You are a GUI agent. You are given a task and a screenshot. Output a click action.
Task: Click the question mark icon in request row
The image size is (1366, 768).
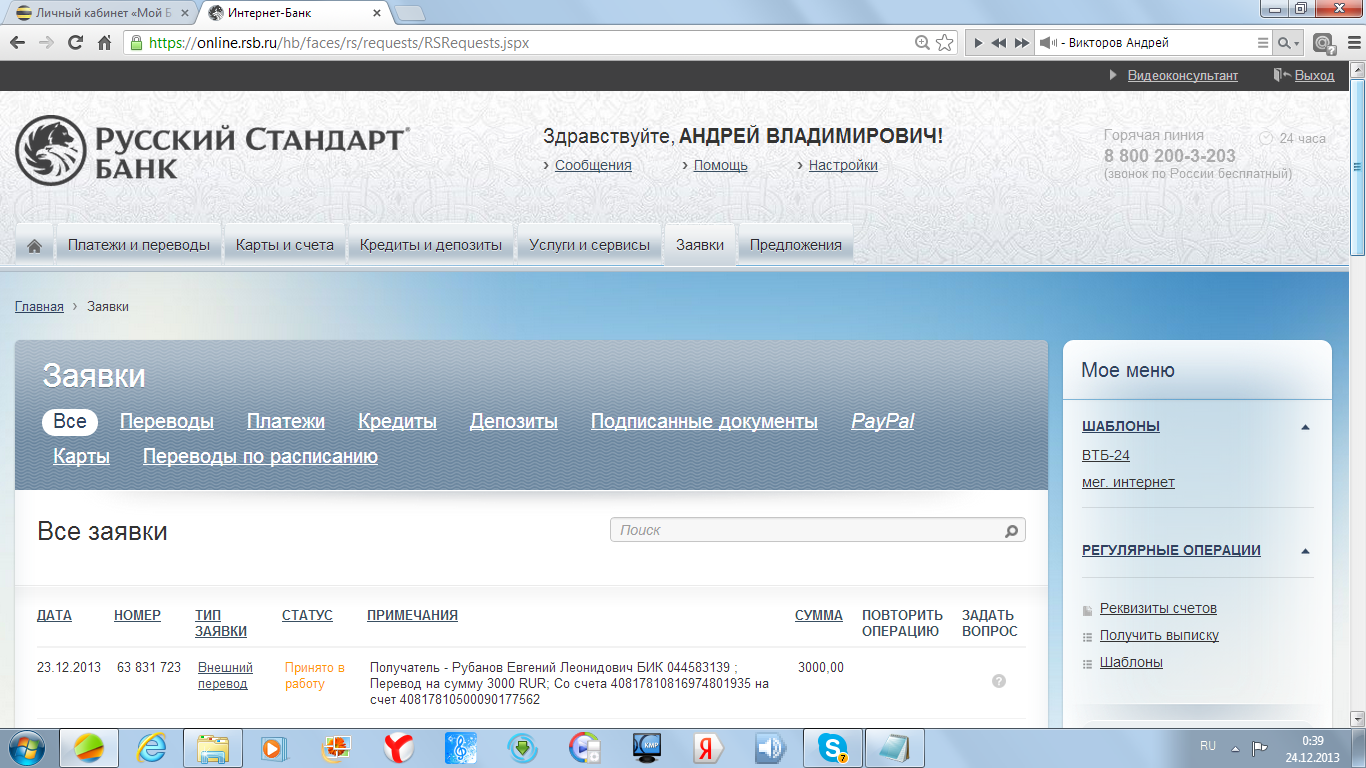[x=998, y=681]
